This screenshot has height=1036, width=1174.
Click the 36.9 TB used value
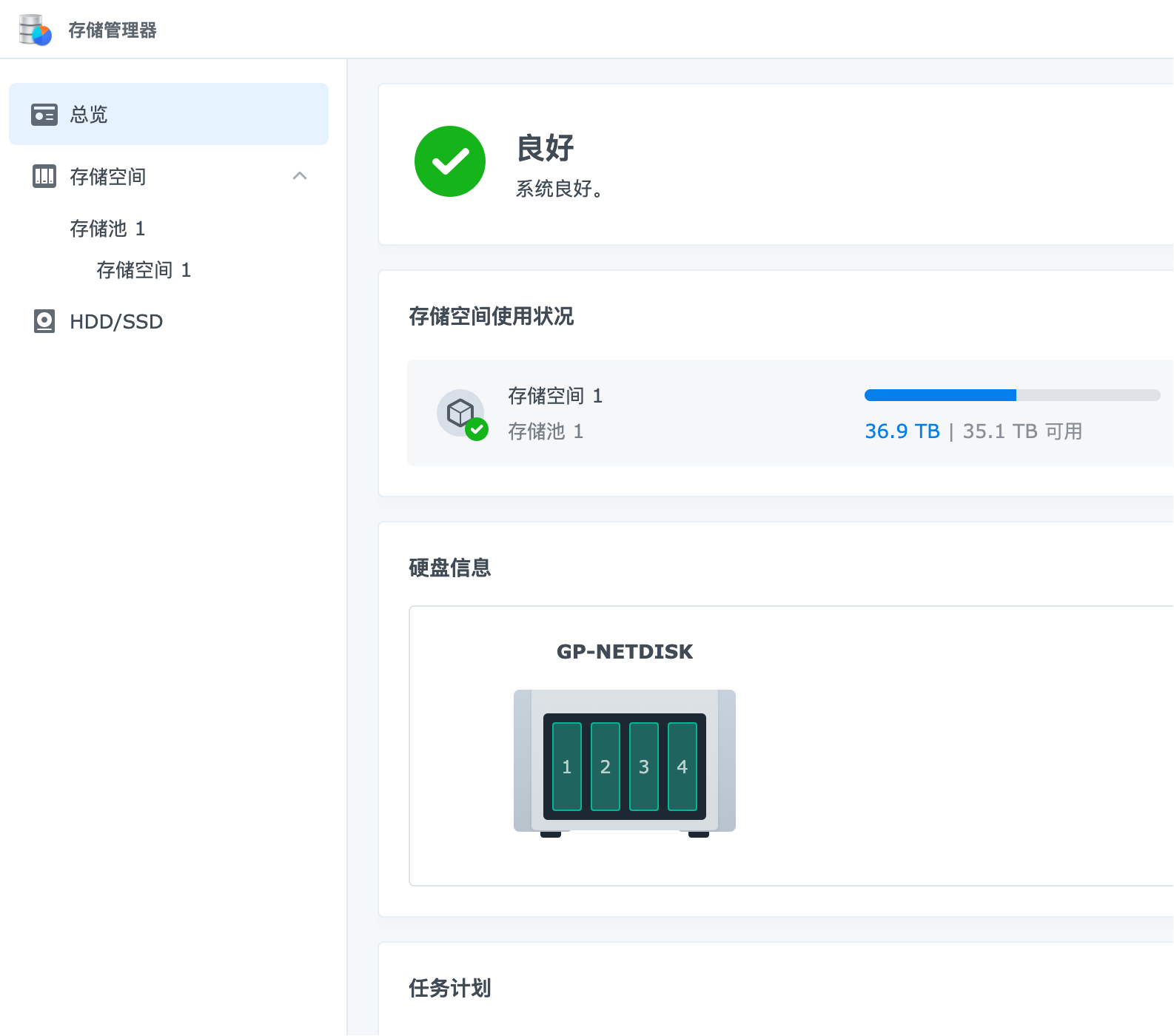coord(902,431)
